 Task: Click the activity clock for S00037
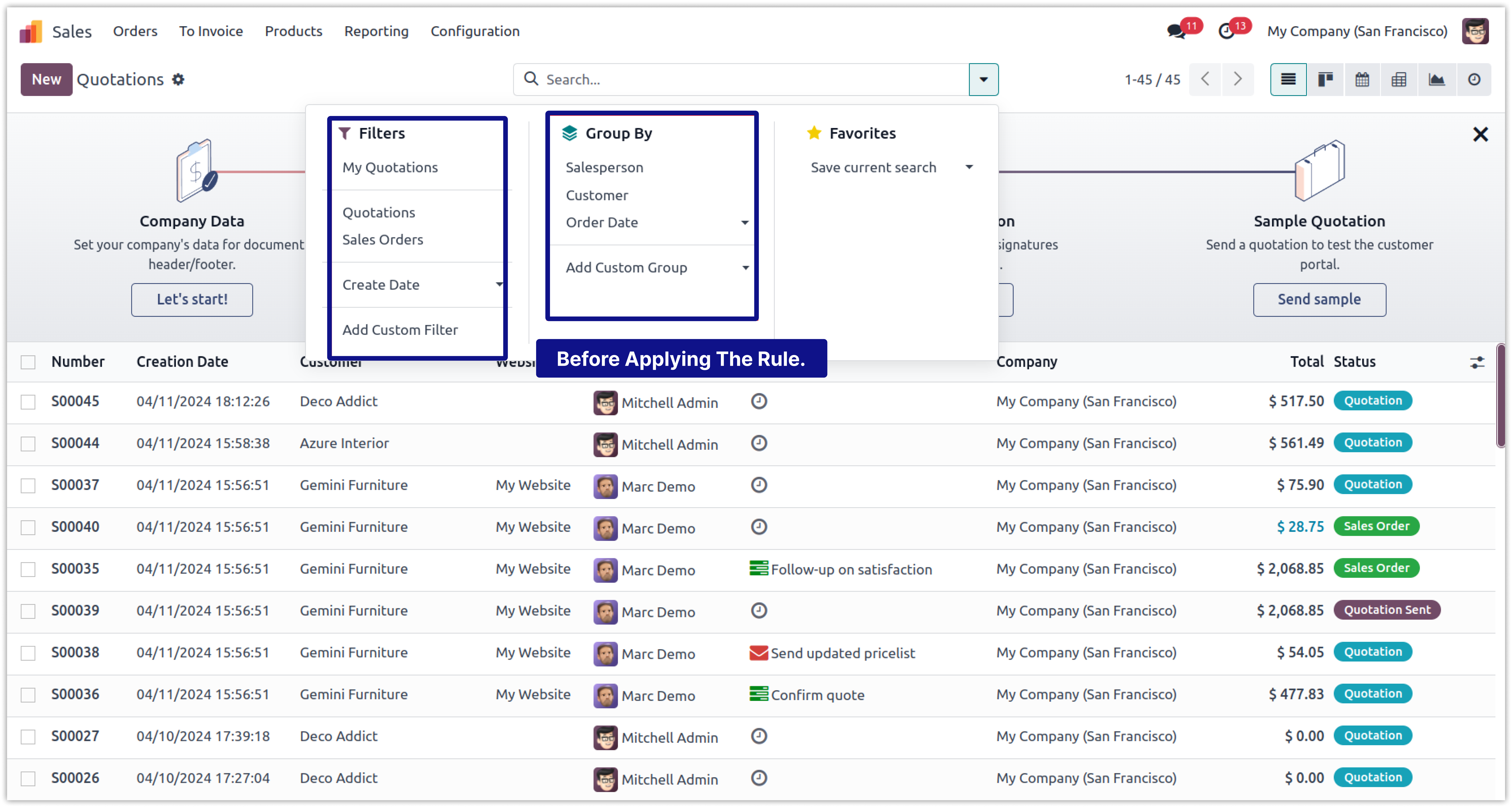pyautogui.click(x=759, y=485)
